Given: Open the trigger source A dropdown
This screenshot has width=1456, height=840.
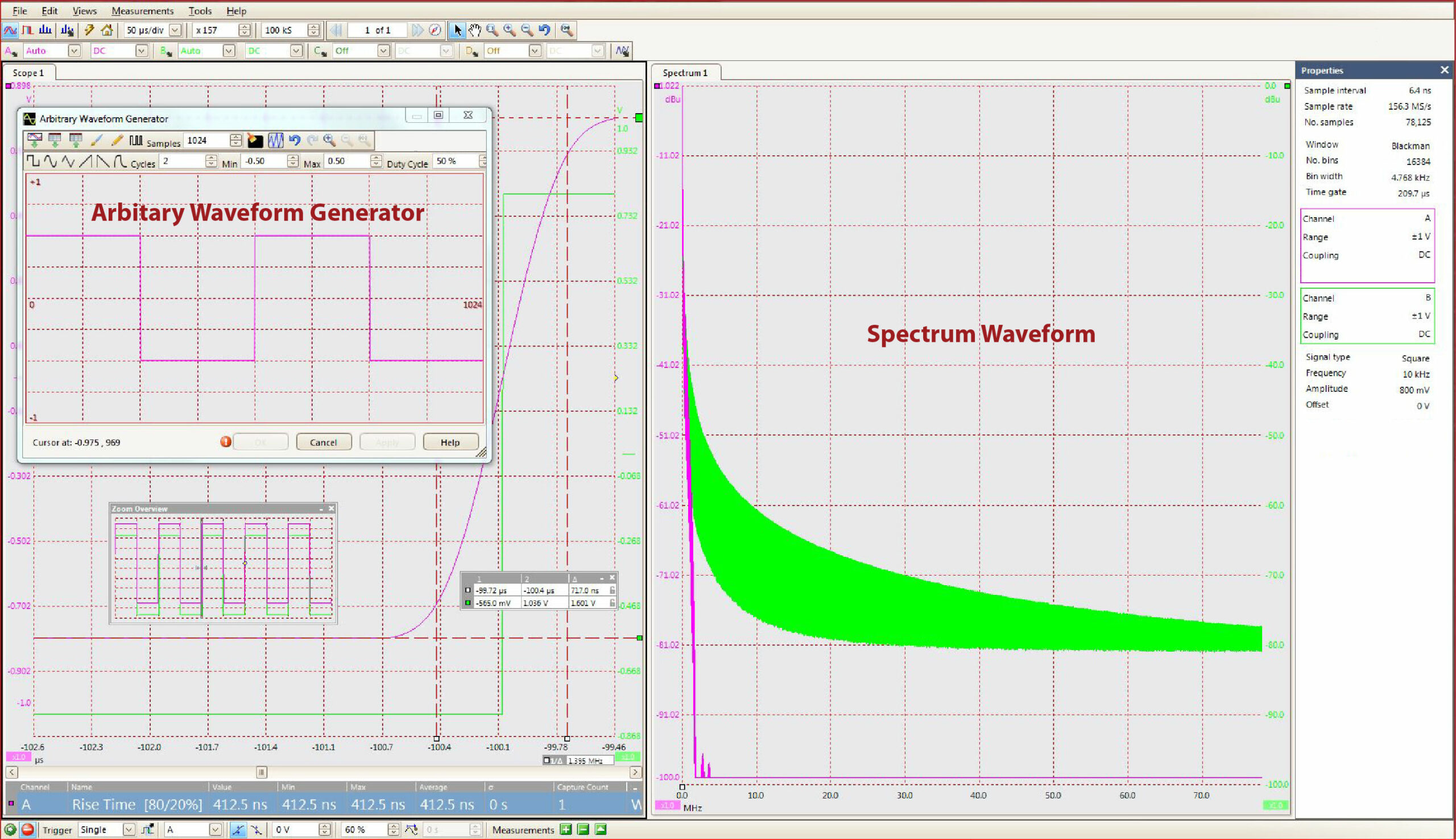Looking at the screenshot, I should pos(214,830).
